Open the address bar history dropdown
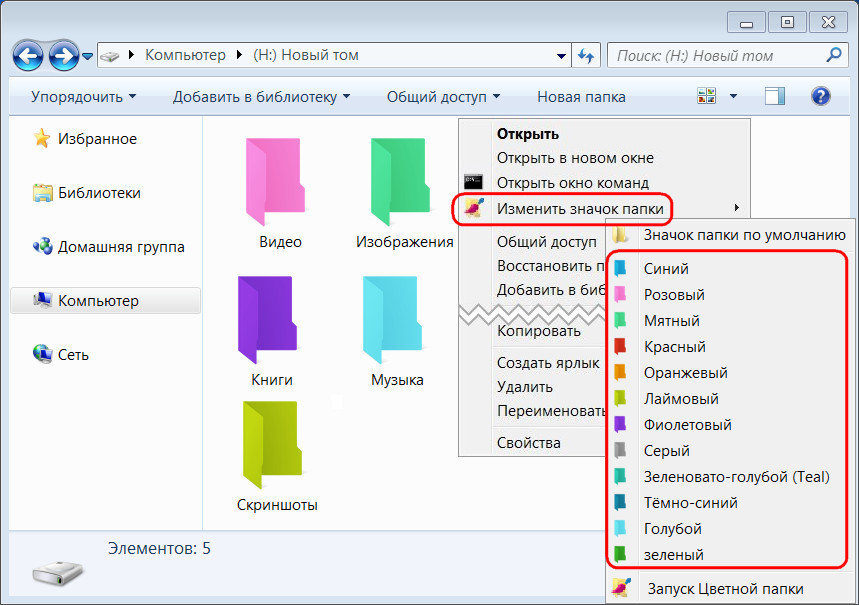The image size is (859, 605). coord(561,56)
